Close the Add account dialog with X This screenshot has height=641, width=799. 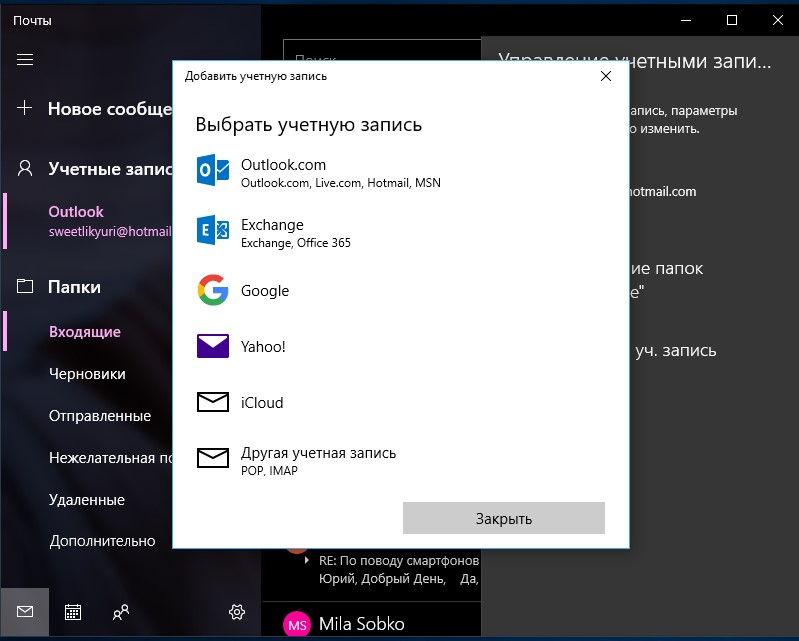(606, 76)
